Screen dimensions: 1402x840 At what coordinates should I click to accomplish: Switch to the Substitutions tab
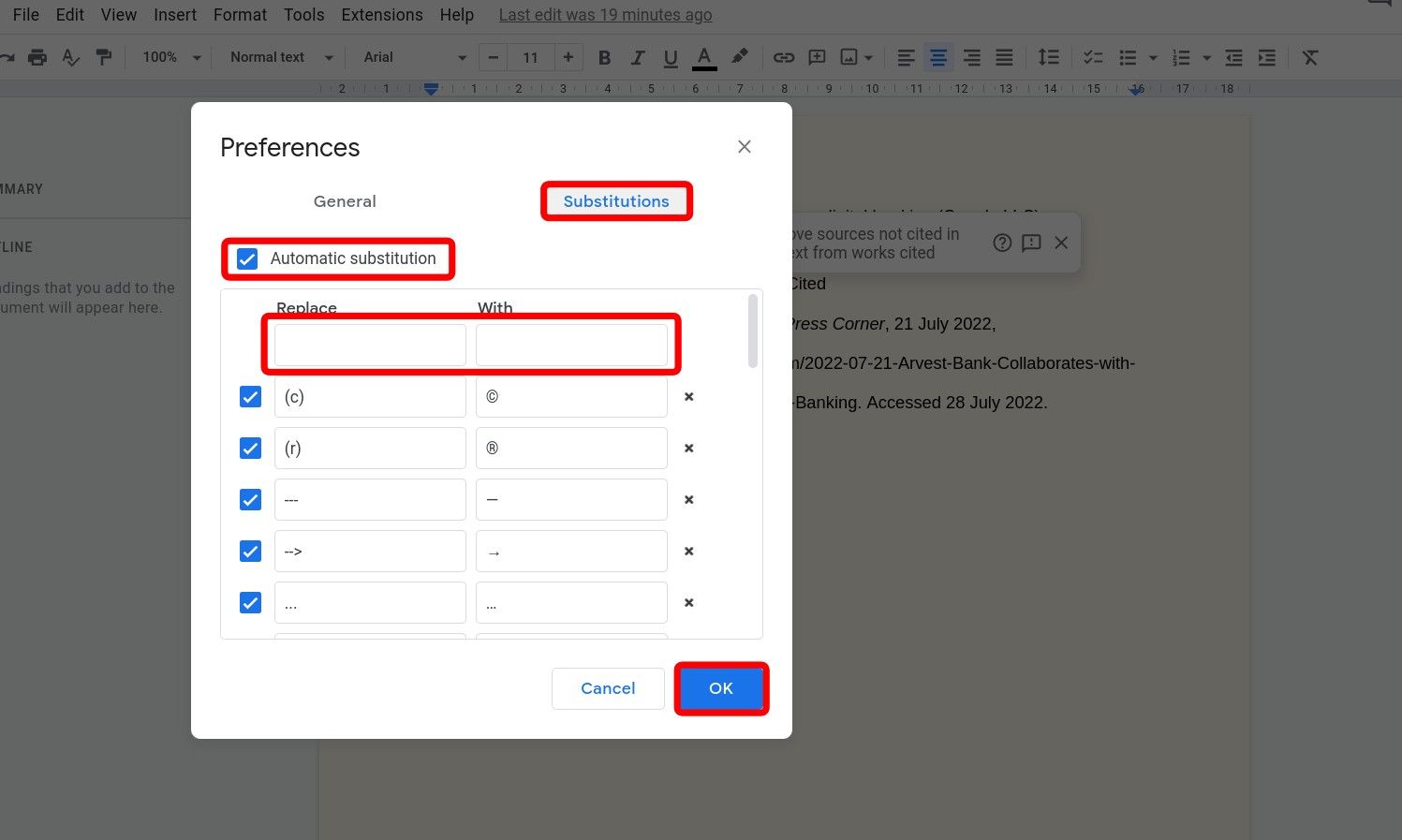click(x=615, y=200)
